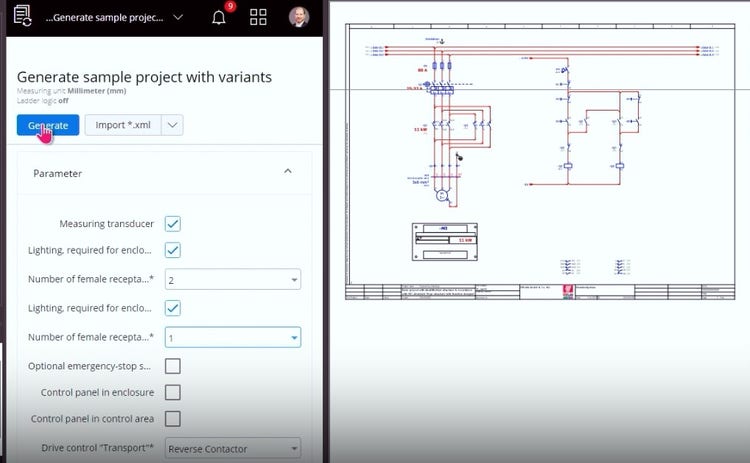The height and width of the screenshot is (463, 750).
Task: Check Control panel in control area
Action: pyautogui.click(x=173, y=419)
